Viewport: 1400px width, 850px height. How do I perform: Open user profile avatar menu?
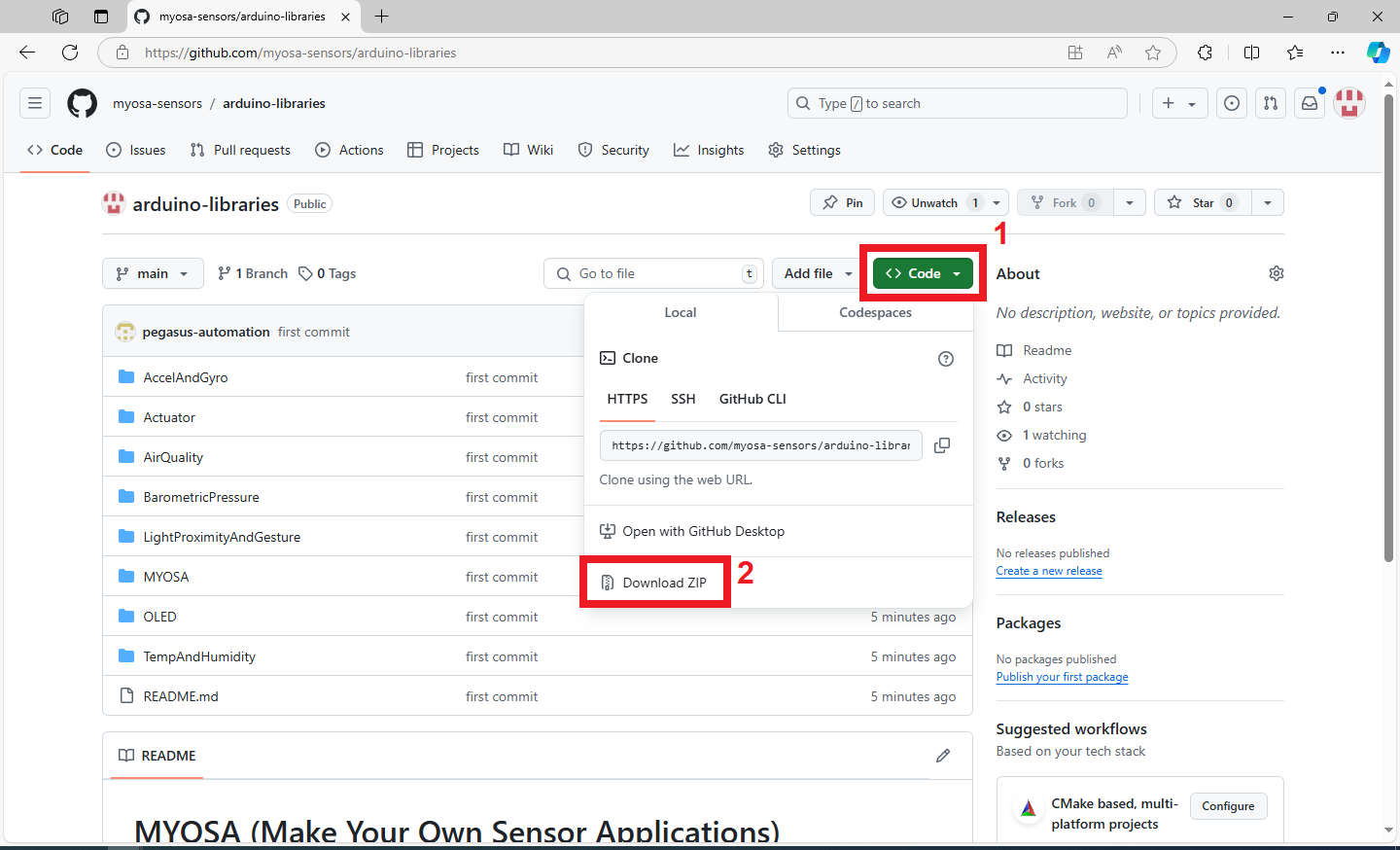tap(1349, 103)
